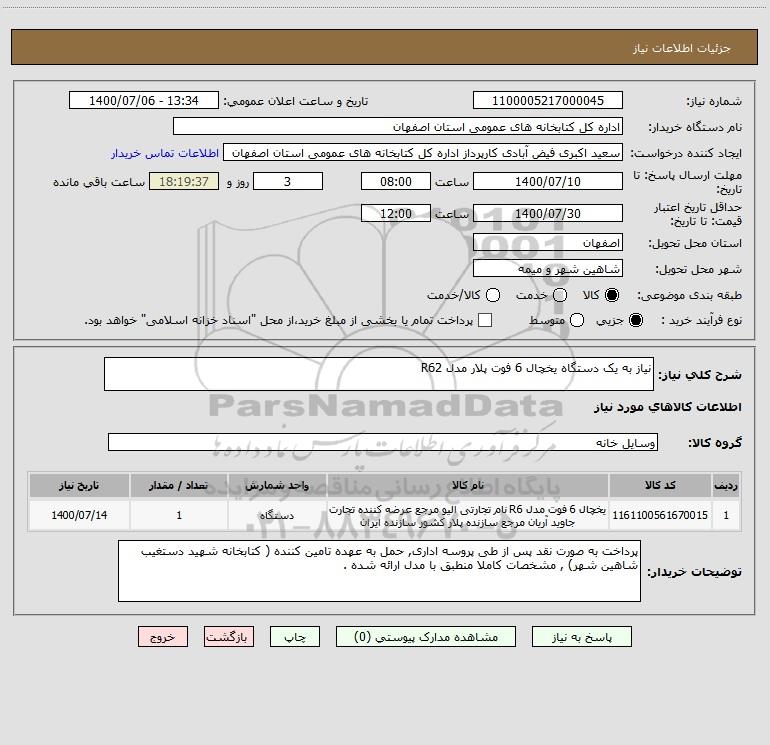Click the price validity date 1400/07/30

pyautogui.click(x=548, y=213)
